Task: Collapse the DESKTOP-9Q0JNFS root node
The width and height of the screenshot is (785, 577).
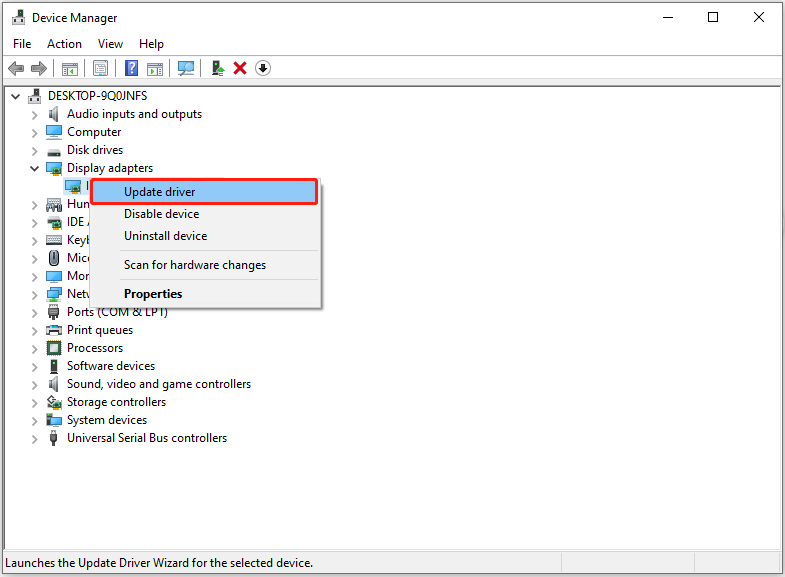Action: click(x=15, y=96)
